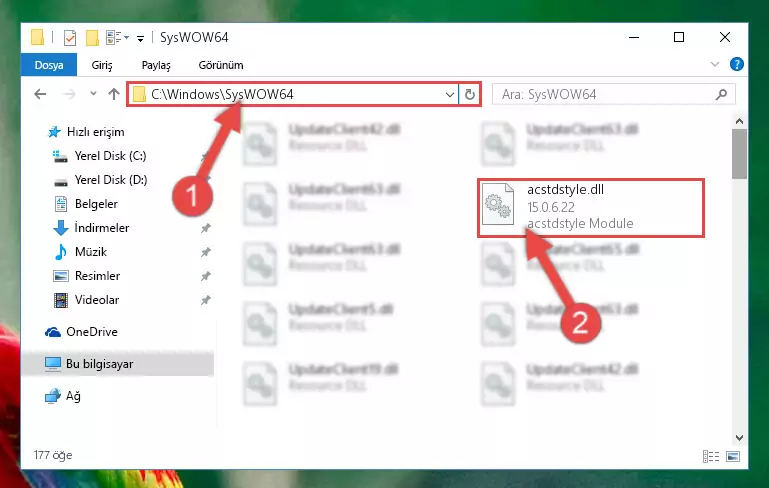Open Belgeler folder in sidebar
Screen dimensions: 769x488
click(96, 204)
